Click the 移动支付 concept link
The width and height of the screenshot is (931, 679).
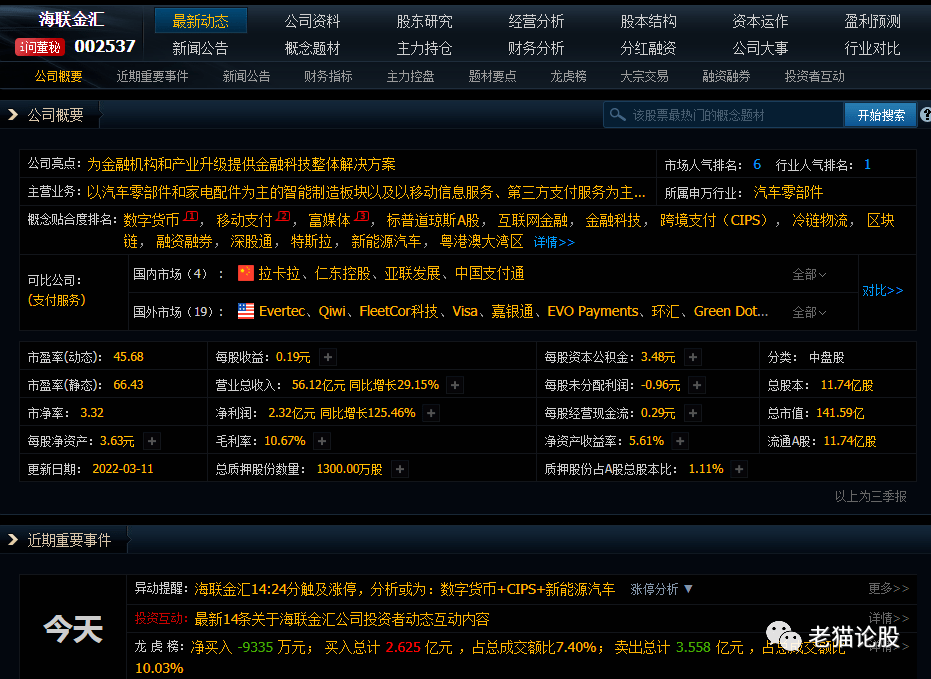point(244,221)
